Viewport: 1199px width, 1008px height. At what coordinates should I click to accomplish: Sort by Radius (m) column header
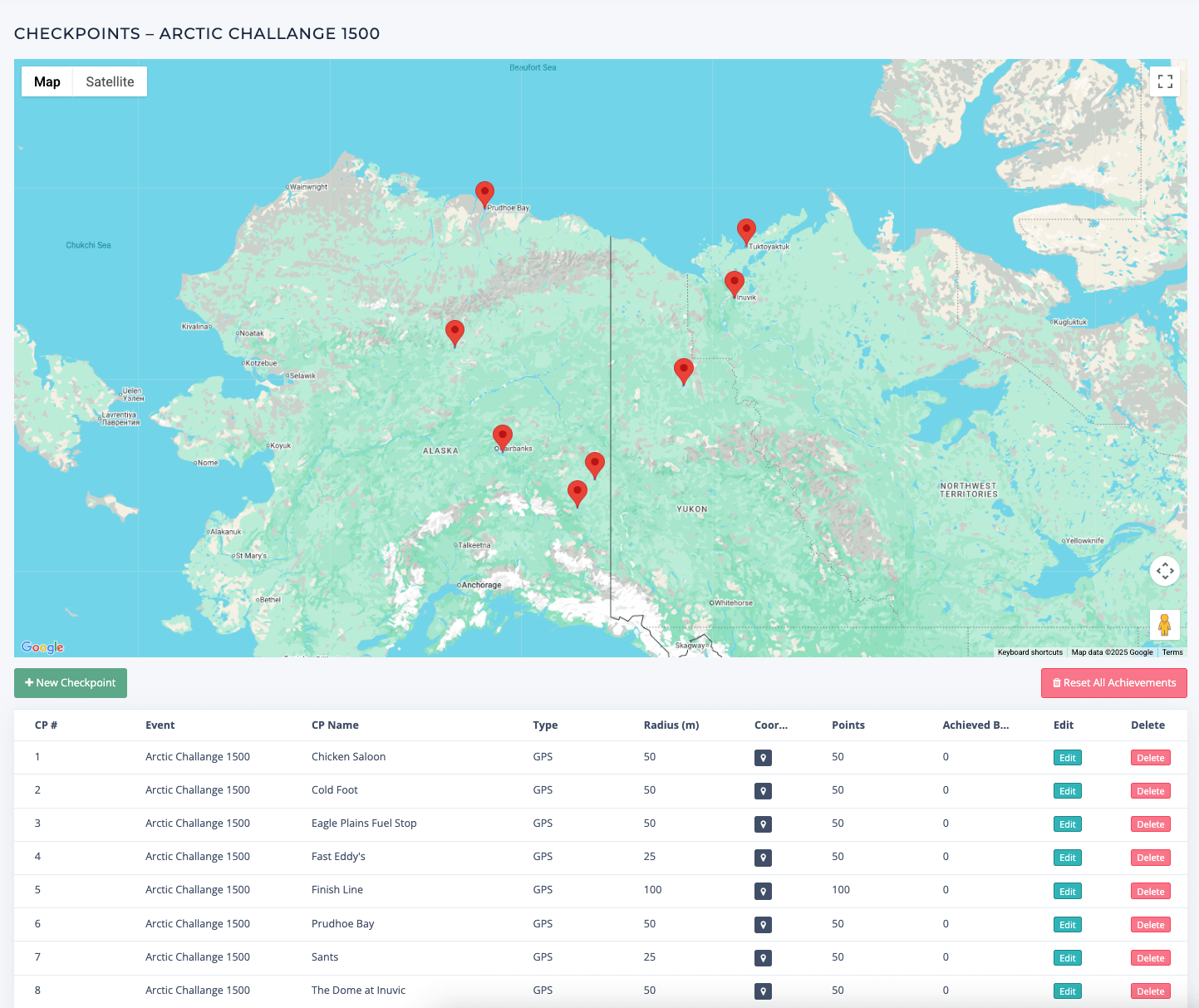click(x=671, y=725)
